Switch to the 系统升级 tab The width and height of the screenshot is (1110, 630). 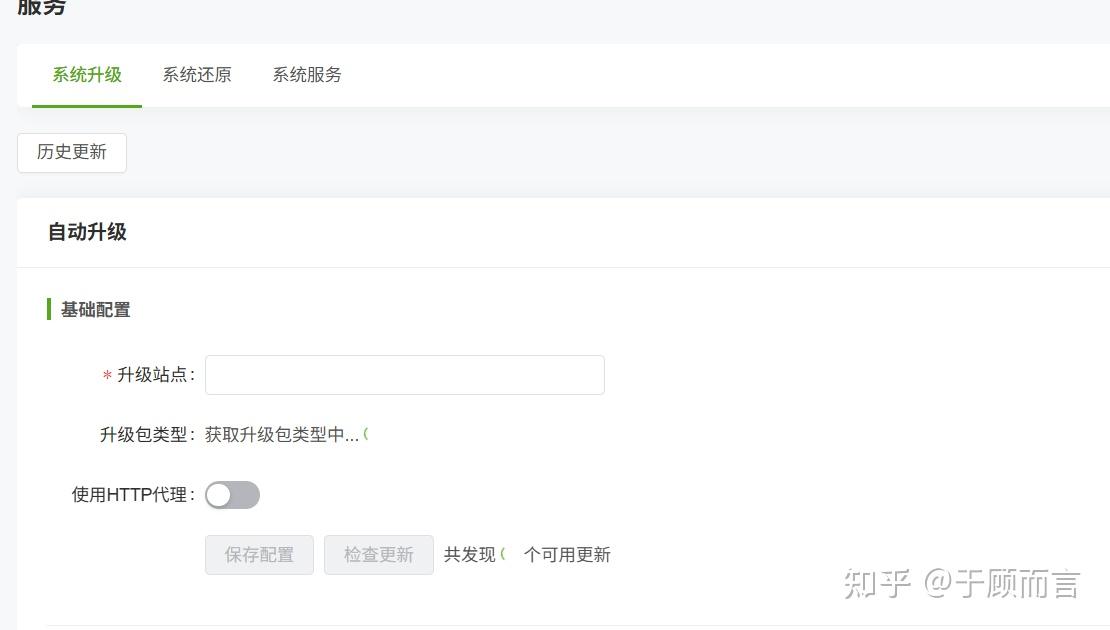click(x=87, y=75)
